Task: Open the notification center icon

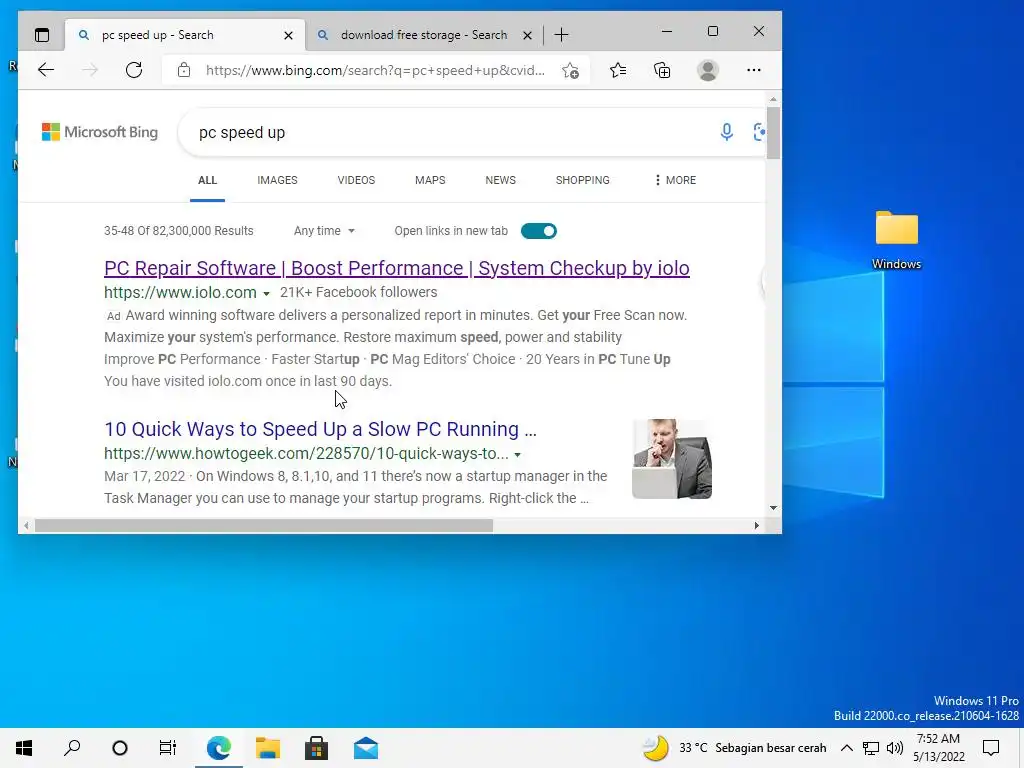Action: (x=991, y=748)
